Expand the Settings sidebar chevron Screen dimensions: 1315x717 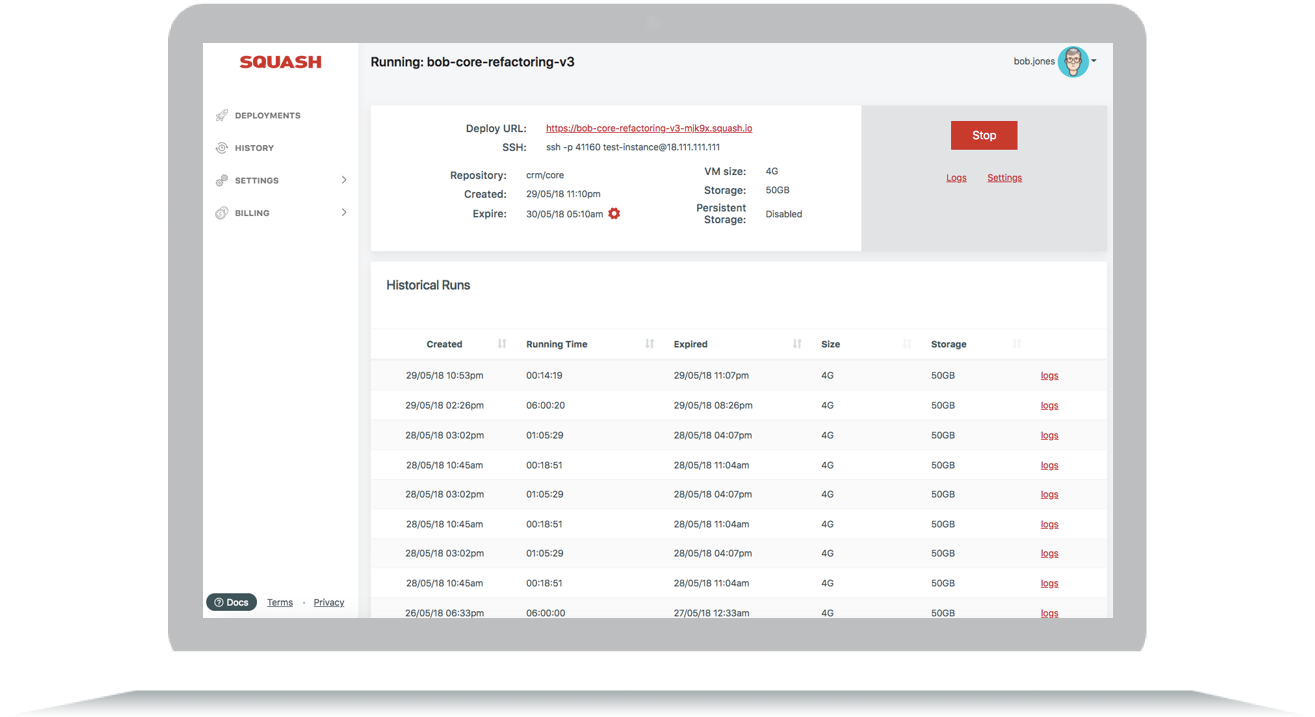point(344,180)
